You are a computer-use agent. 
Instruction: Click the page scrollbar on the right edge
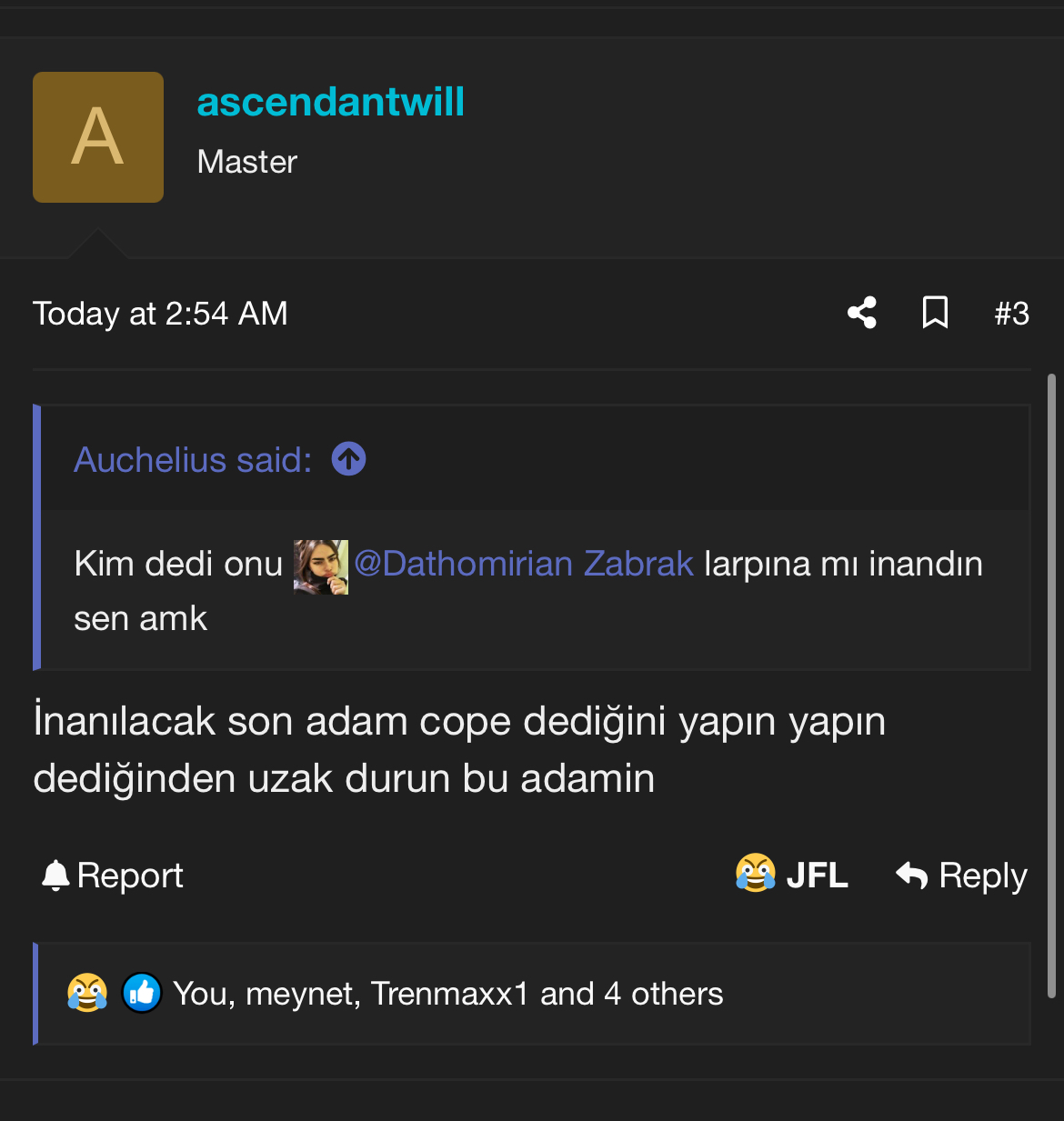pos(1051,682)
